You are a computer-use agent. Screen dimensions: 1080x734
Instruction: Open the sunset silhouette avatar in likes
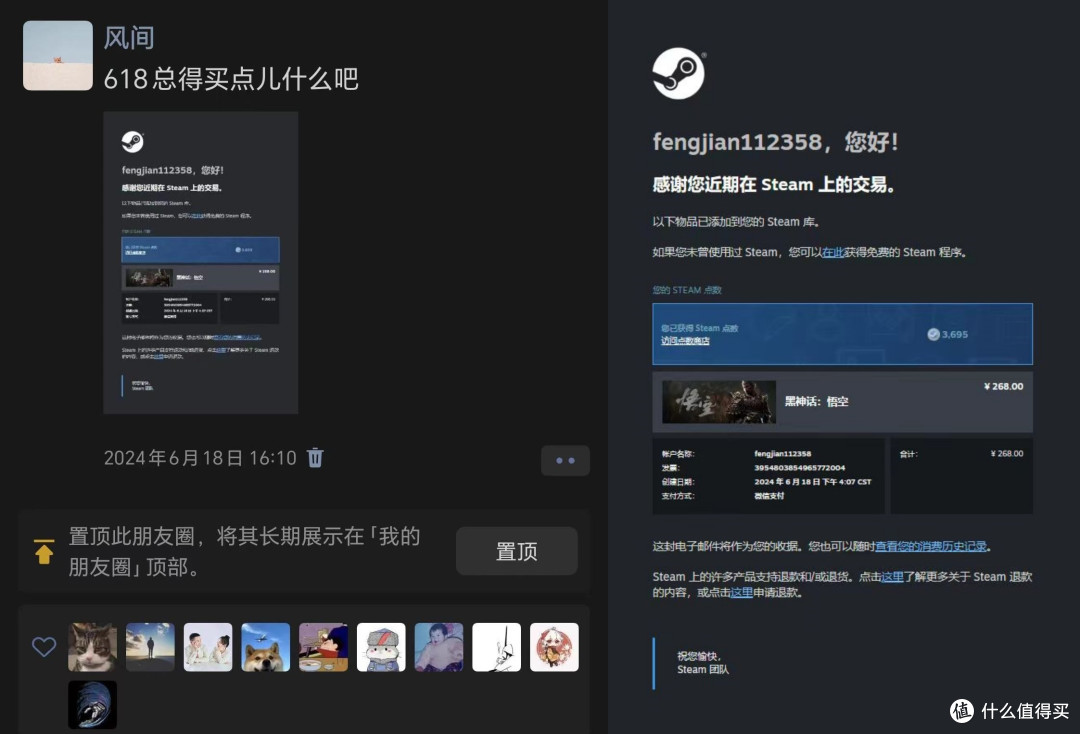click(150, 647)
